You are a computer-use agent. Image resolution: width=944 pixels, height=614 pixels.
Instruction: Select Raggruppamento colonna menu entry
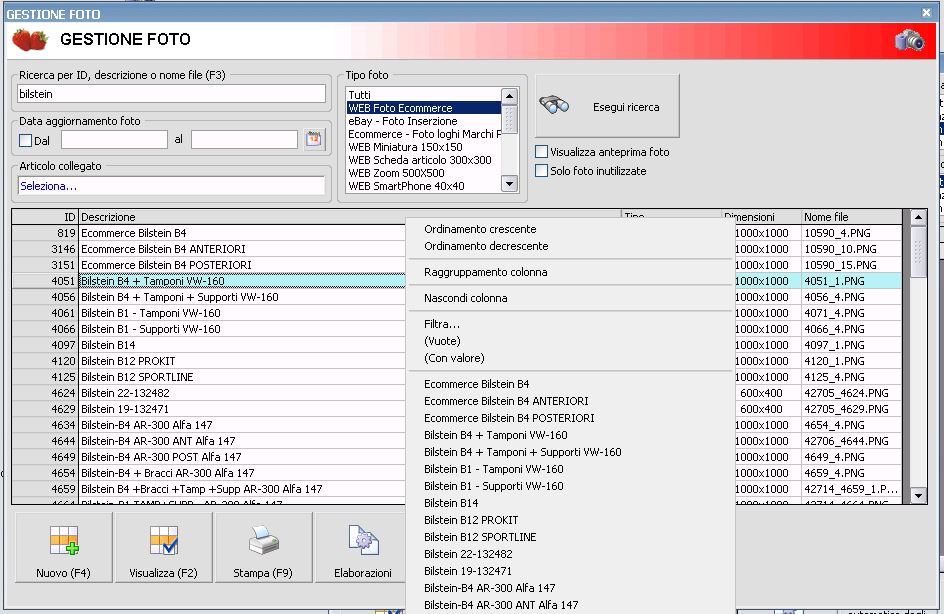pos(485,271)
